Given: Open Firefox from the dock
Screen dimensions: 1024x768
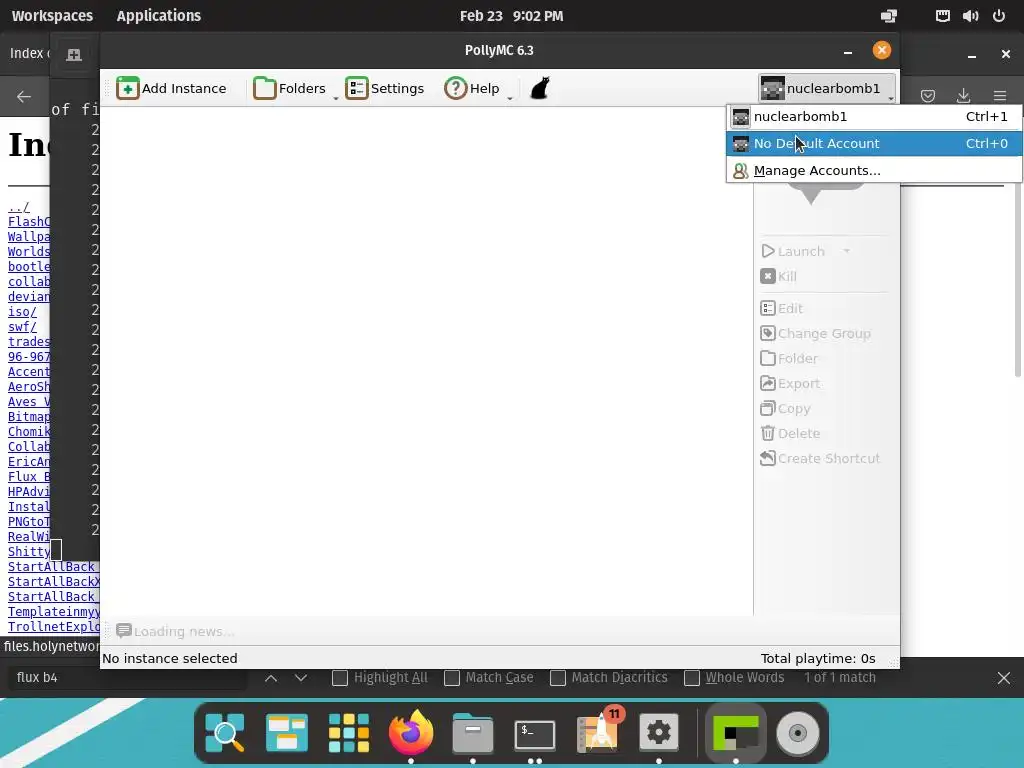Looking at the screenshot, I should 411,733.
